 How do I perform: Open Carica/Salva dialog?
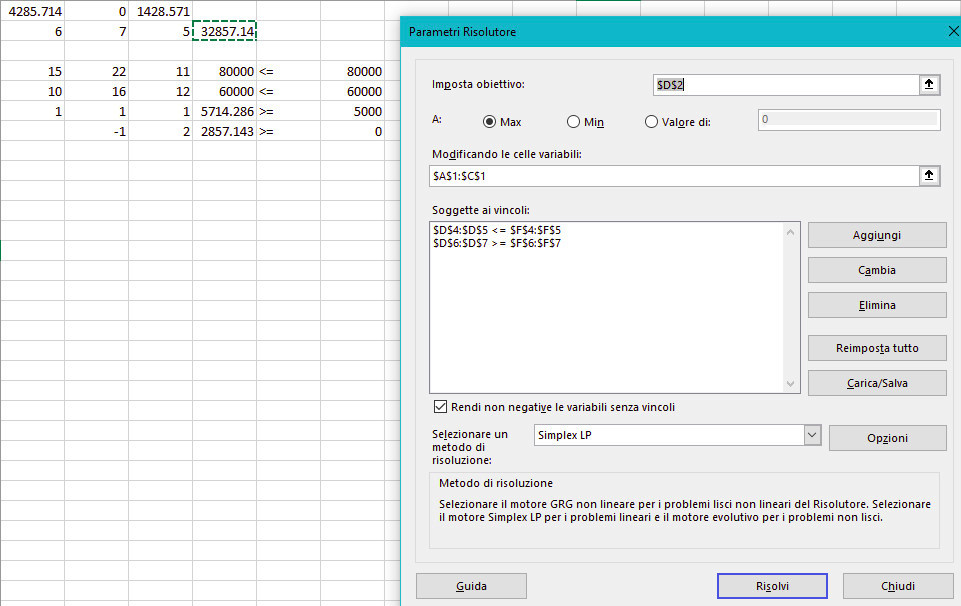pyautogui.click(x=877, y=383)
